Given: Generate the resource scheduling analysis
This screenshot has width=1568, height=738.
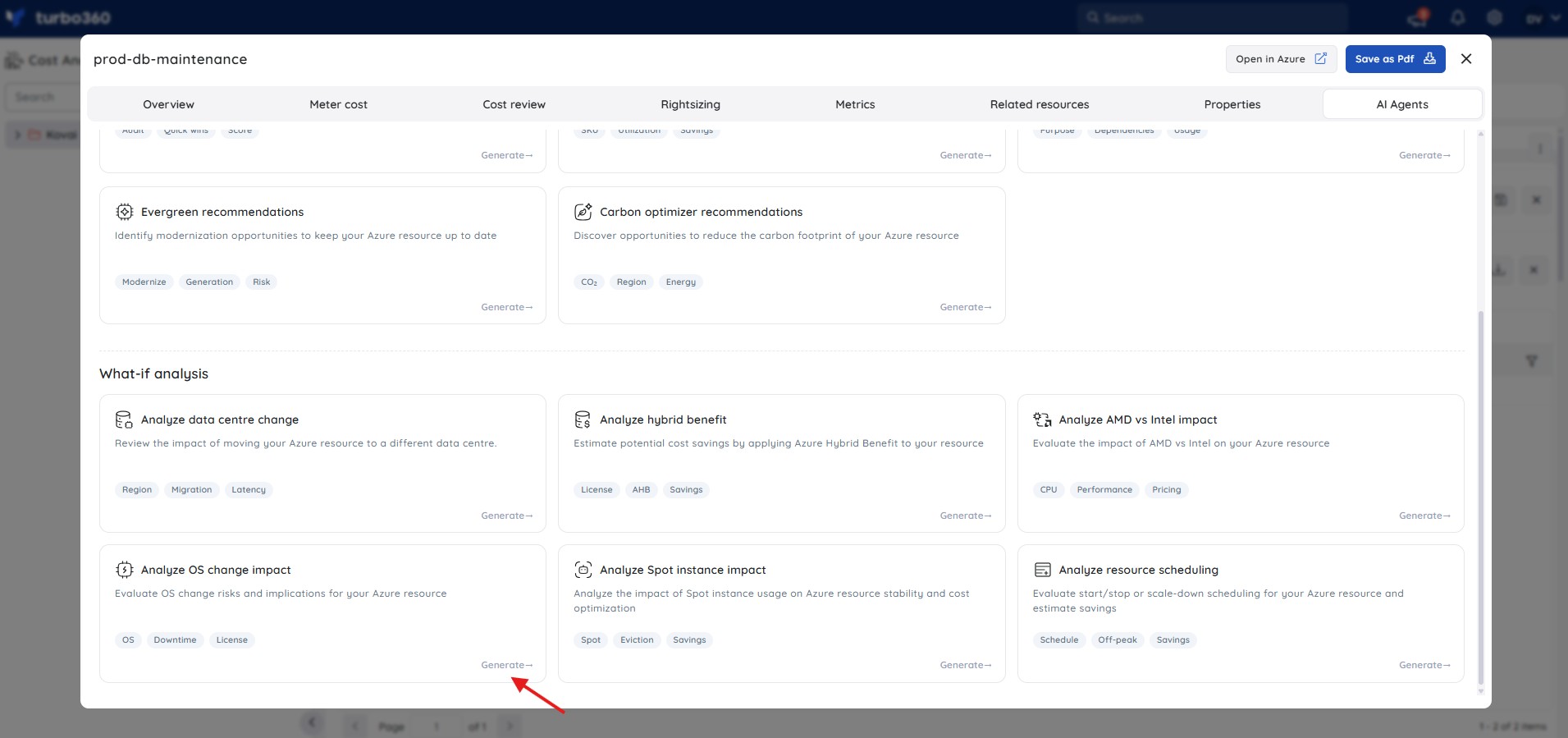Looking at the screenshot, I should [x=1424, y=665].
